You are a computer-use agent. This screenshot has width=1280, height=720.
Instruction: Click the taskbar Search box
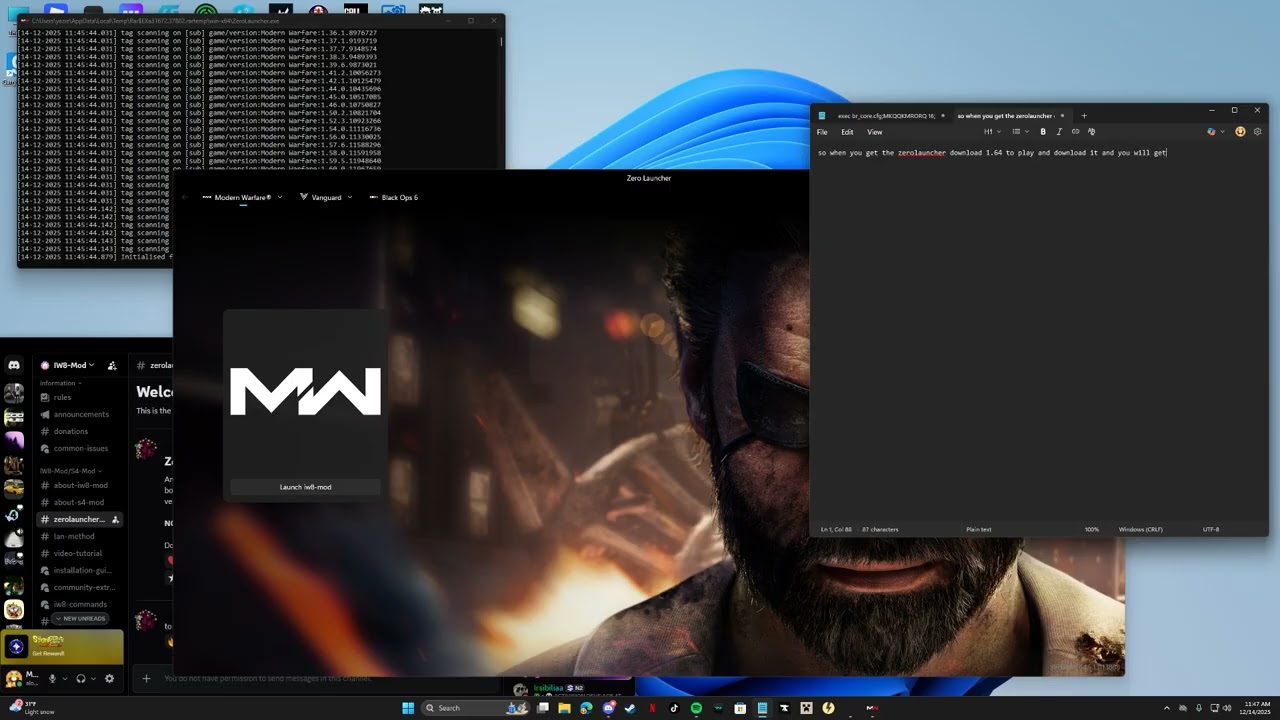475,708
